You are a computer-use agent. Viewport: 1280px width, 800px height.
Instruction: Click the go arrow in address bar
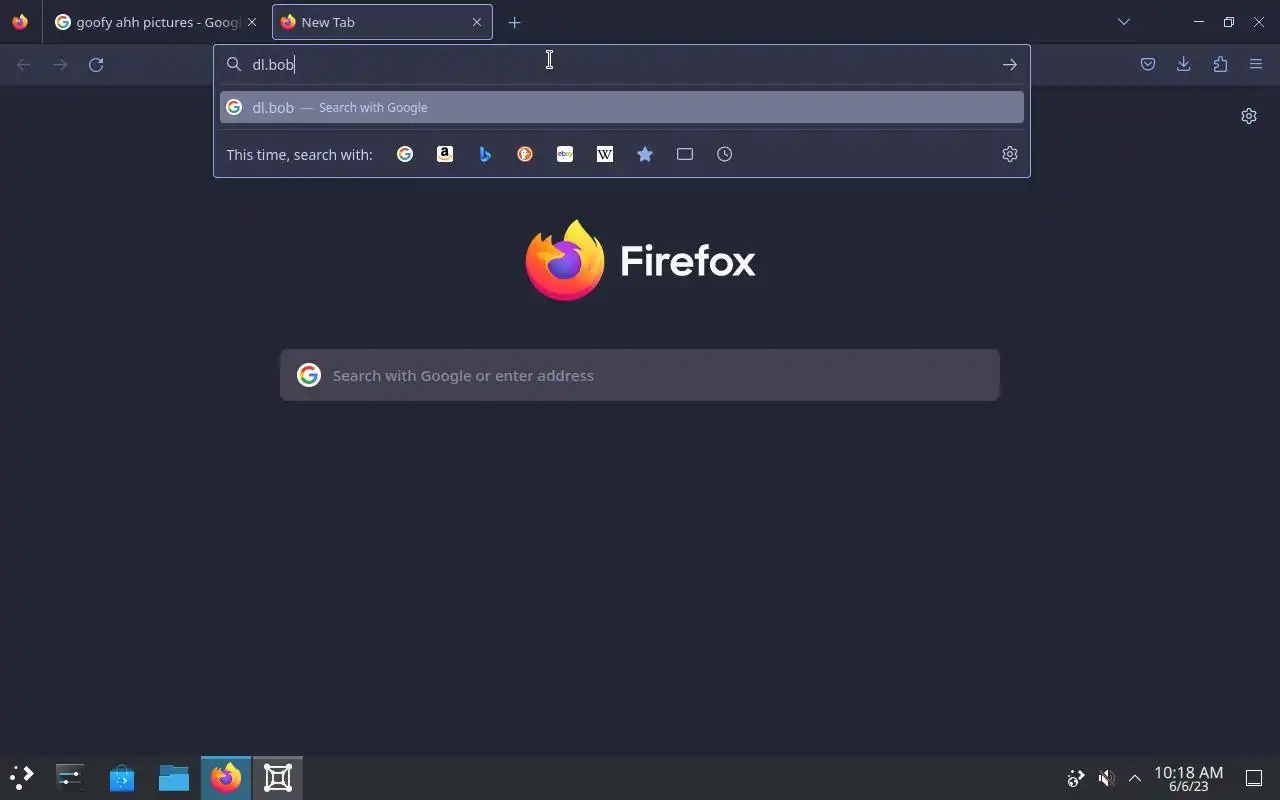1010,65
